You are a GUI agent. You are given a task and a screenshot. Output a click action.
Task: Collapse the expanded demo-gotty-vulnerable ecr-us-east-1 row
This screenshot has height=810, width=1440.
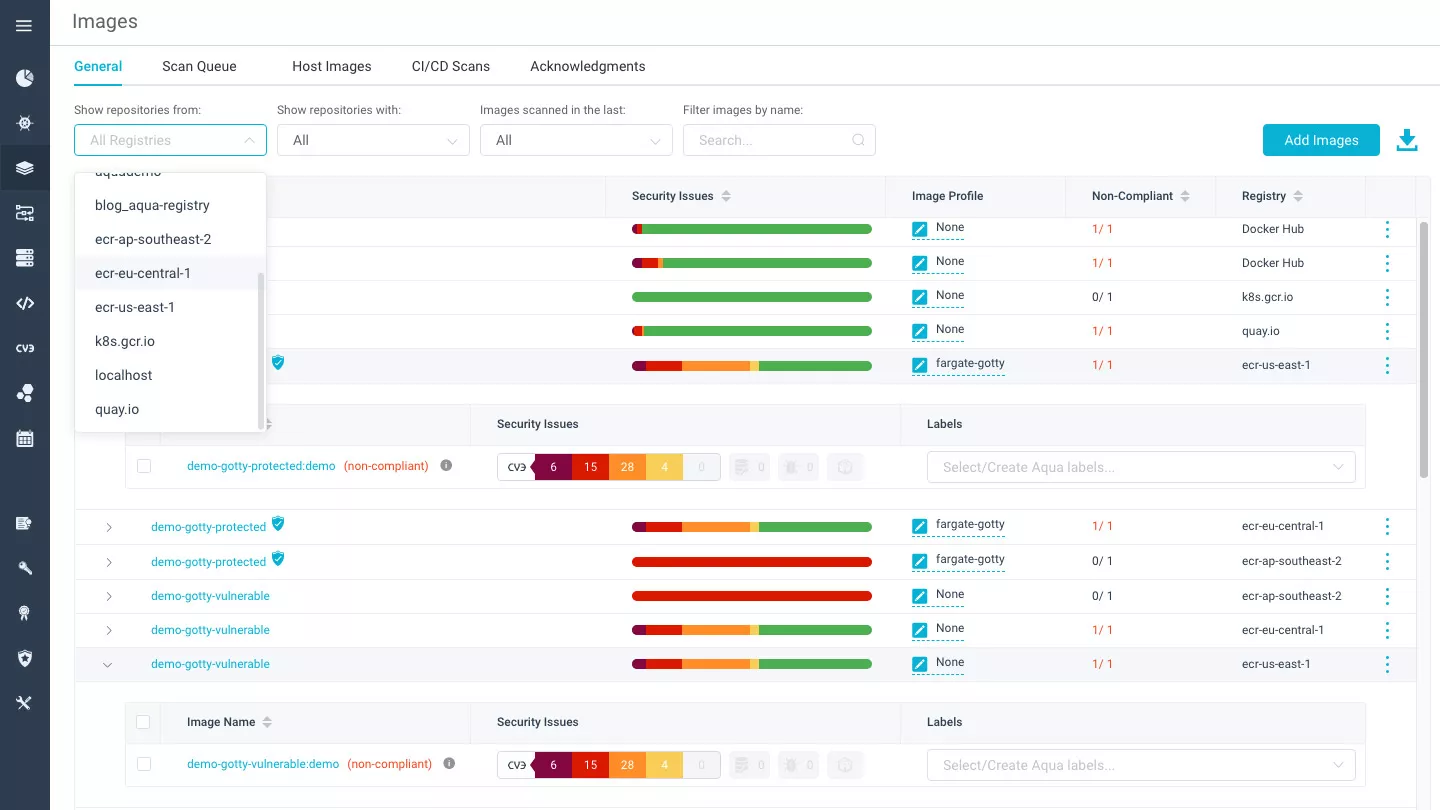pyautogui.click(x=108, y=665)
